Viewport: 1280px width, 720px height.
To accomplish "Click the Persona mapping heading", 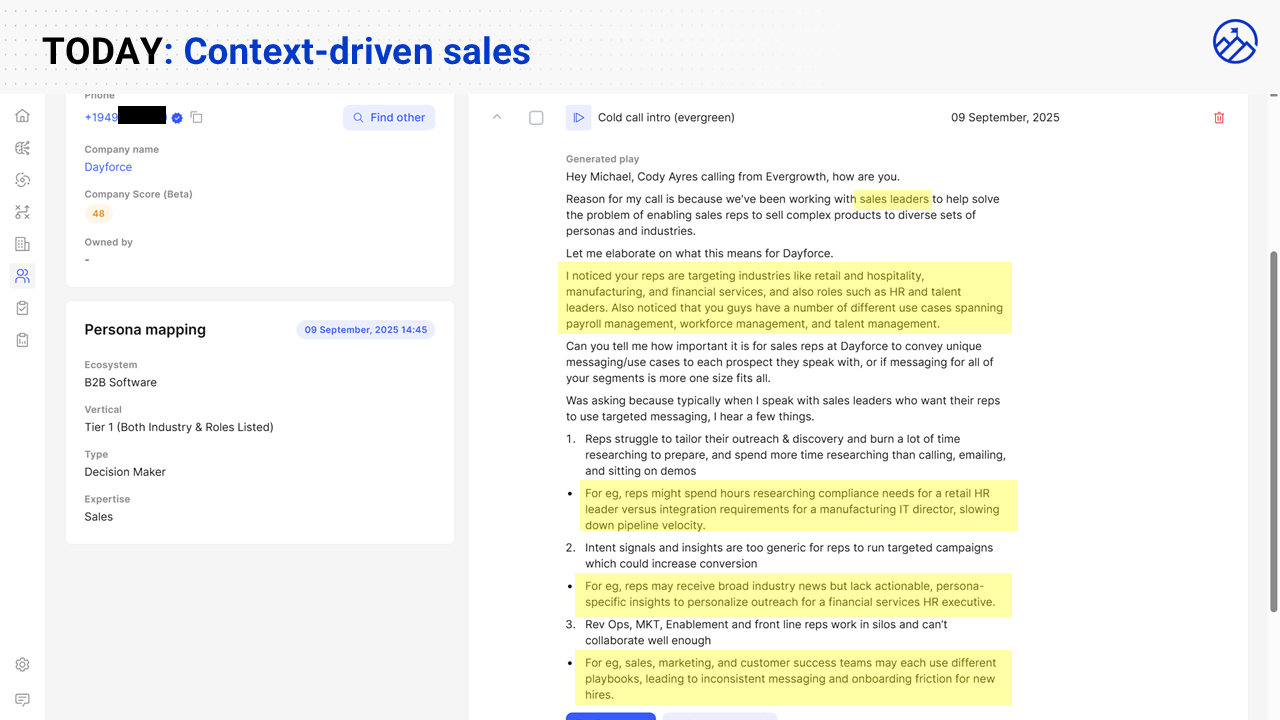I will [145, 330].
